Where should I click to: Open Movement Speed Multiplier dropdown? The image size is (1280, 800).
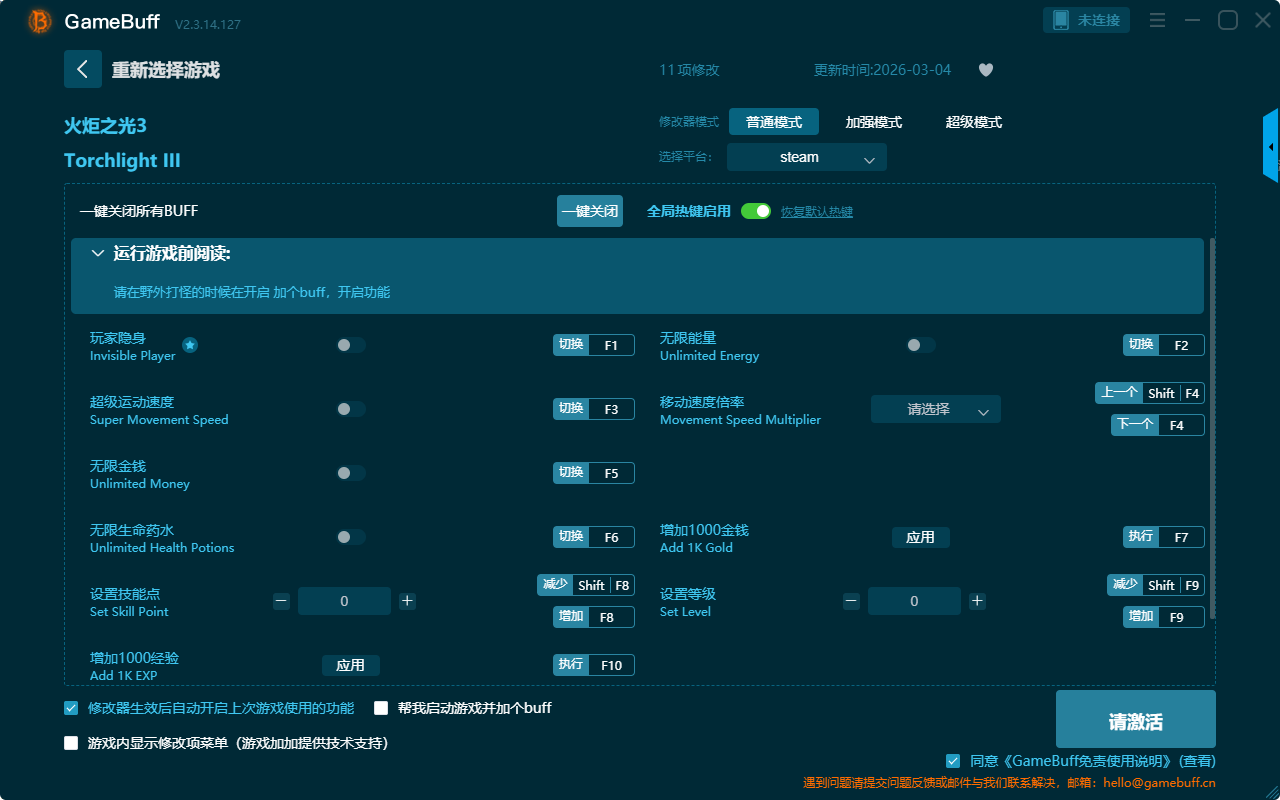coord(935,409)
